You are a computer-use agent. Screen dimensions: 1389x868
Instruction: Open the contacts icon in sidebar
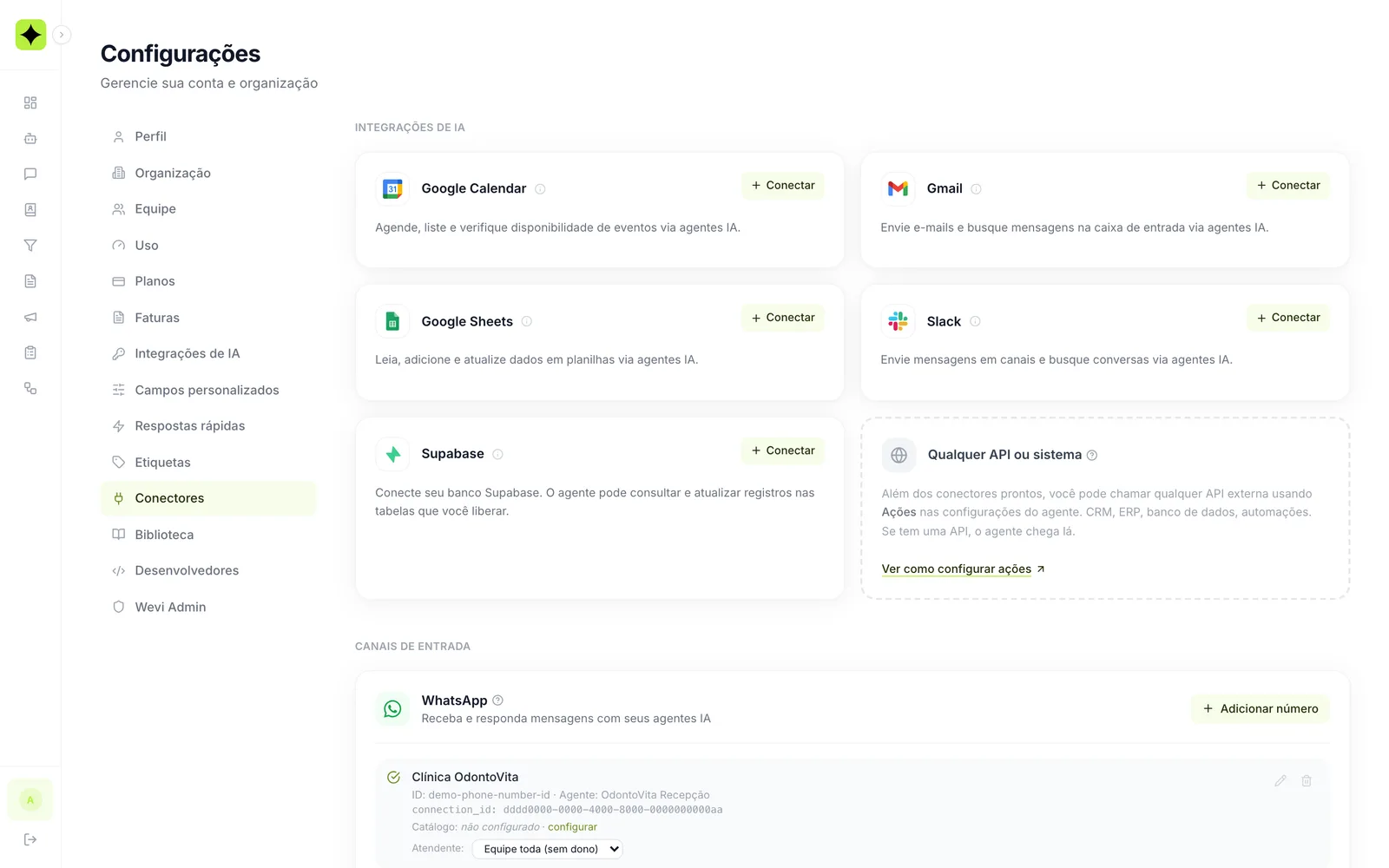pyautogui.click(x=30, y=209)
